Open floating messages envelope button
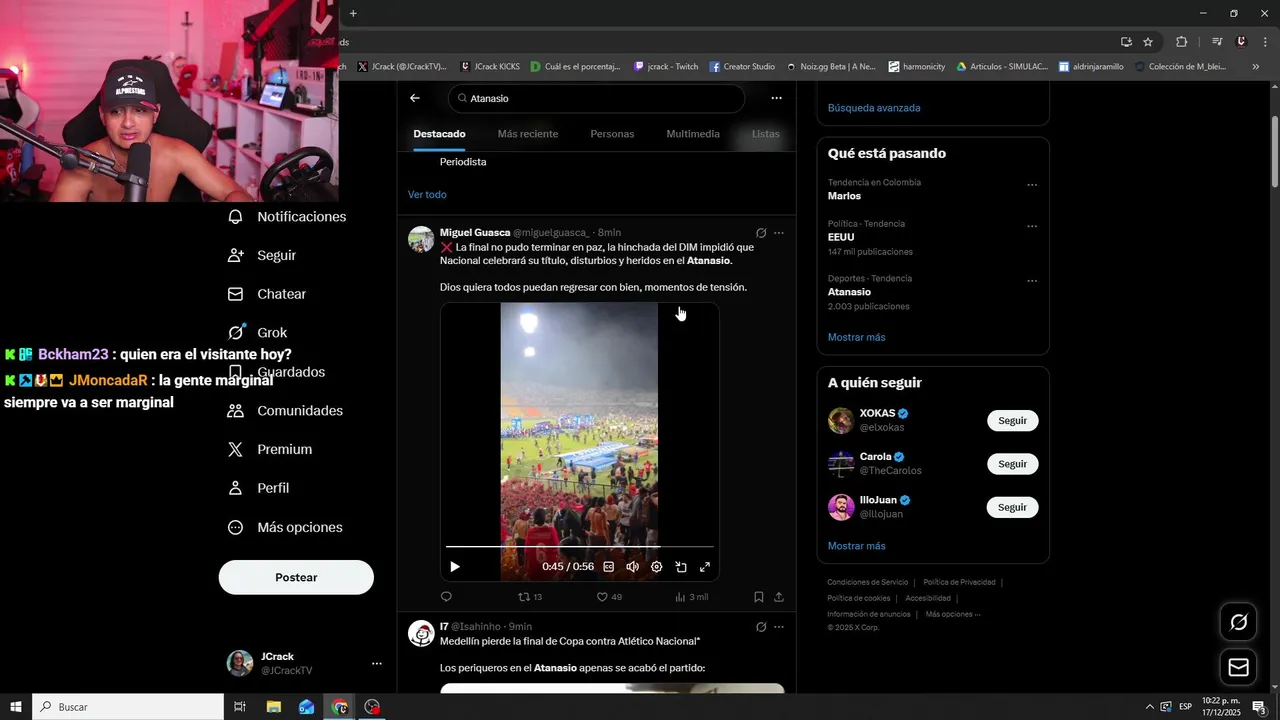 click(1238, 667)
